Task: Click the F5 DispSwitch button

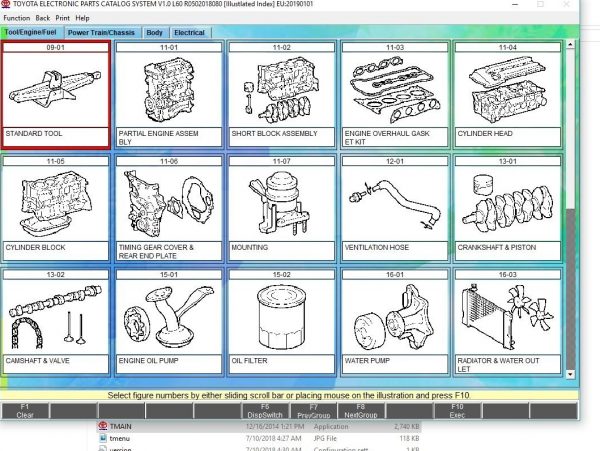Action: [x=265, y=411]
